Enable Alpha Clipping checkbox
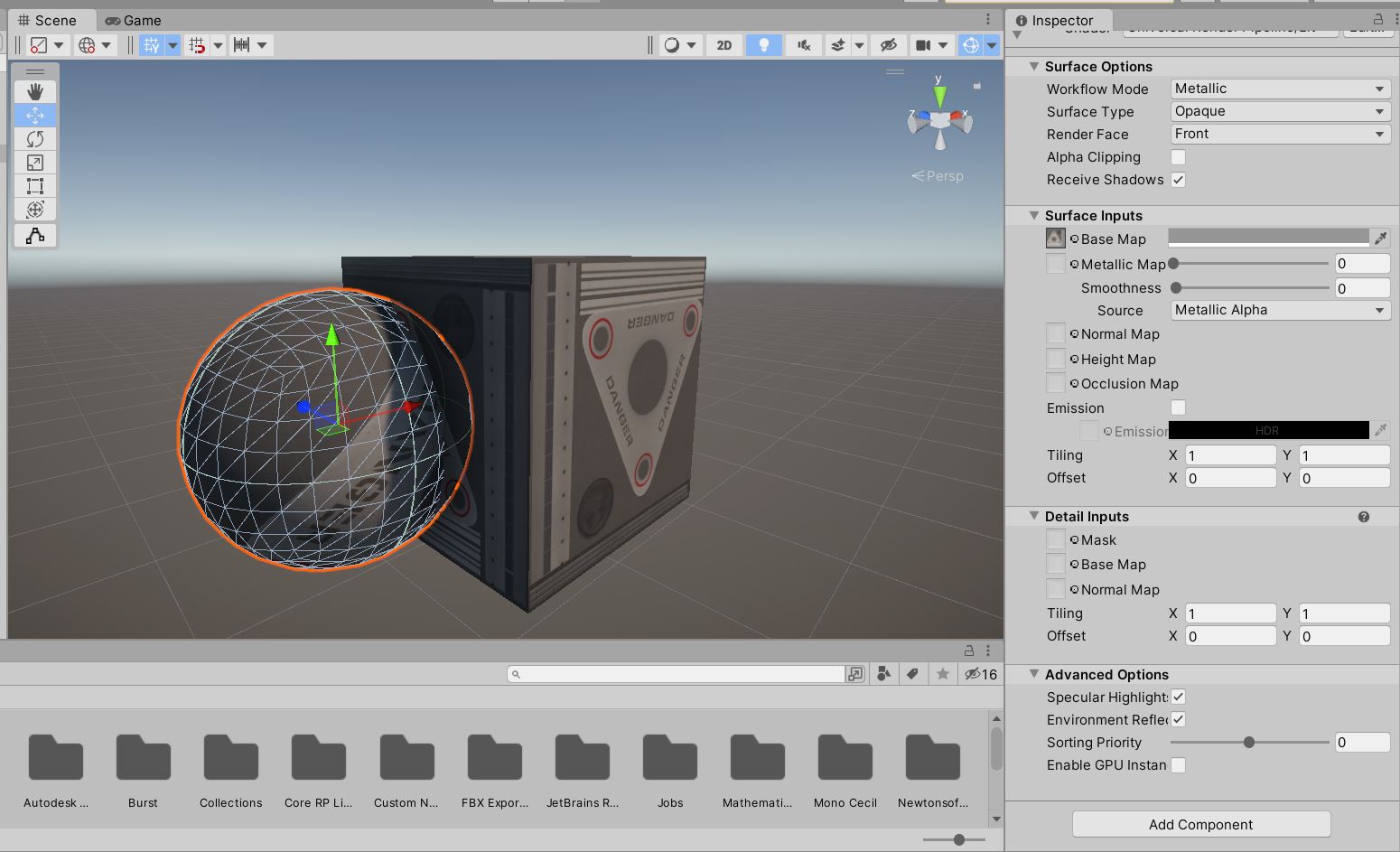The width and height of the screenshot is (1400, 852). [x=1178, y=156]
